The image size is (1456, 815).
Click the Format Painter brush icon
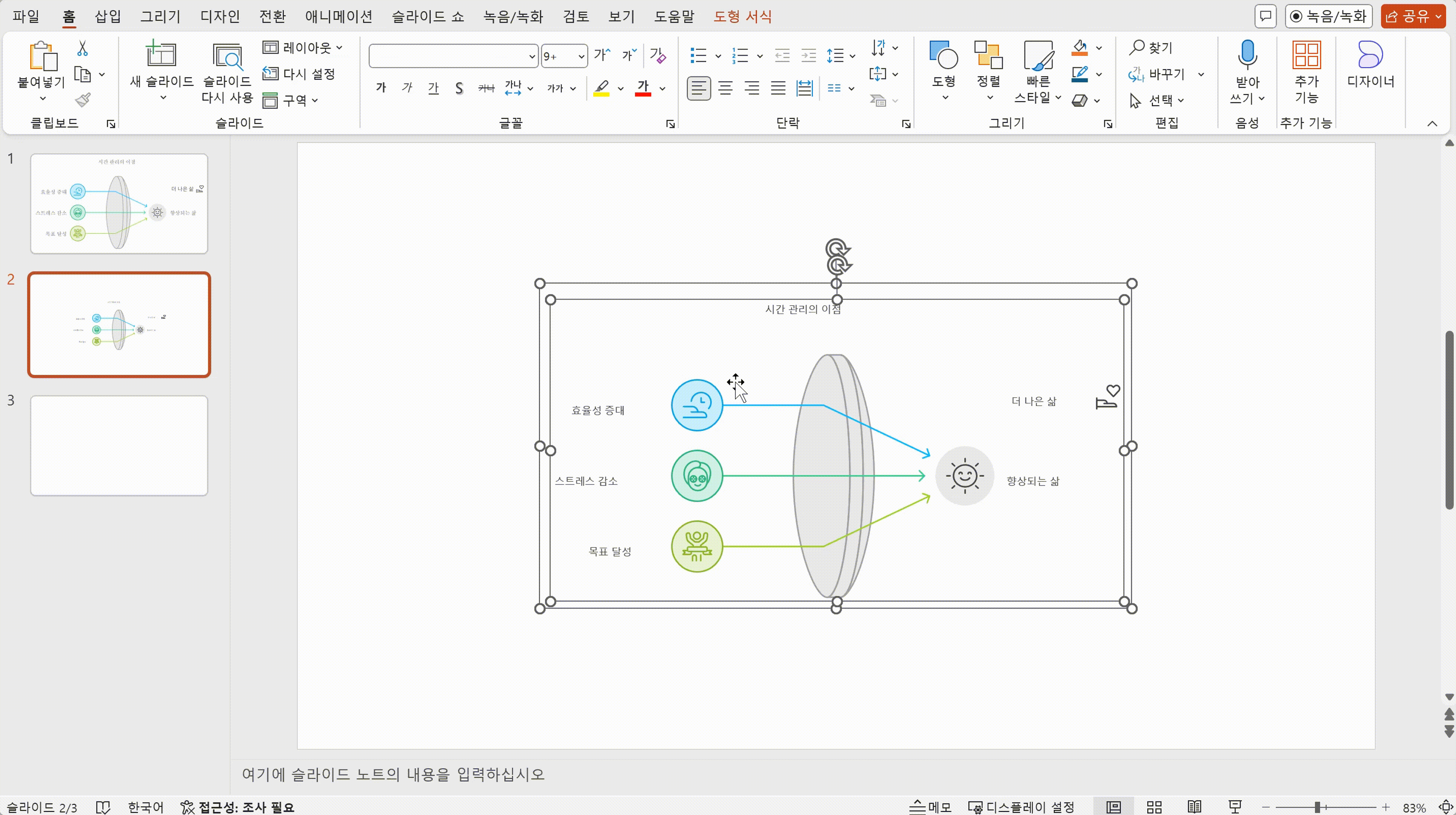pyautogui.click(x=83, y=100)
